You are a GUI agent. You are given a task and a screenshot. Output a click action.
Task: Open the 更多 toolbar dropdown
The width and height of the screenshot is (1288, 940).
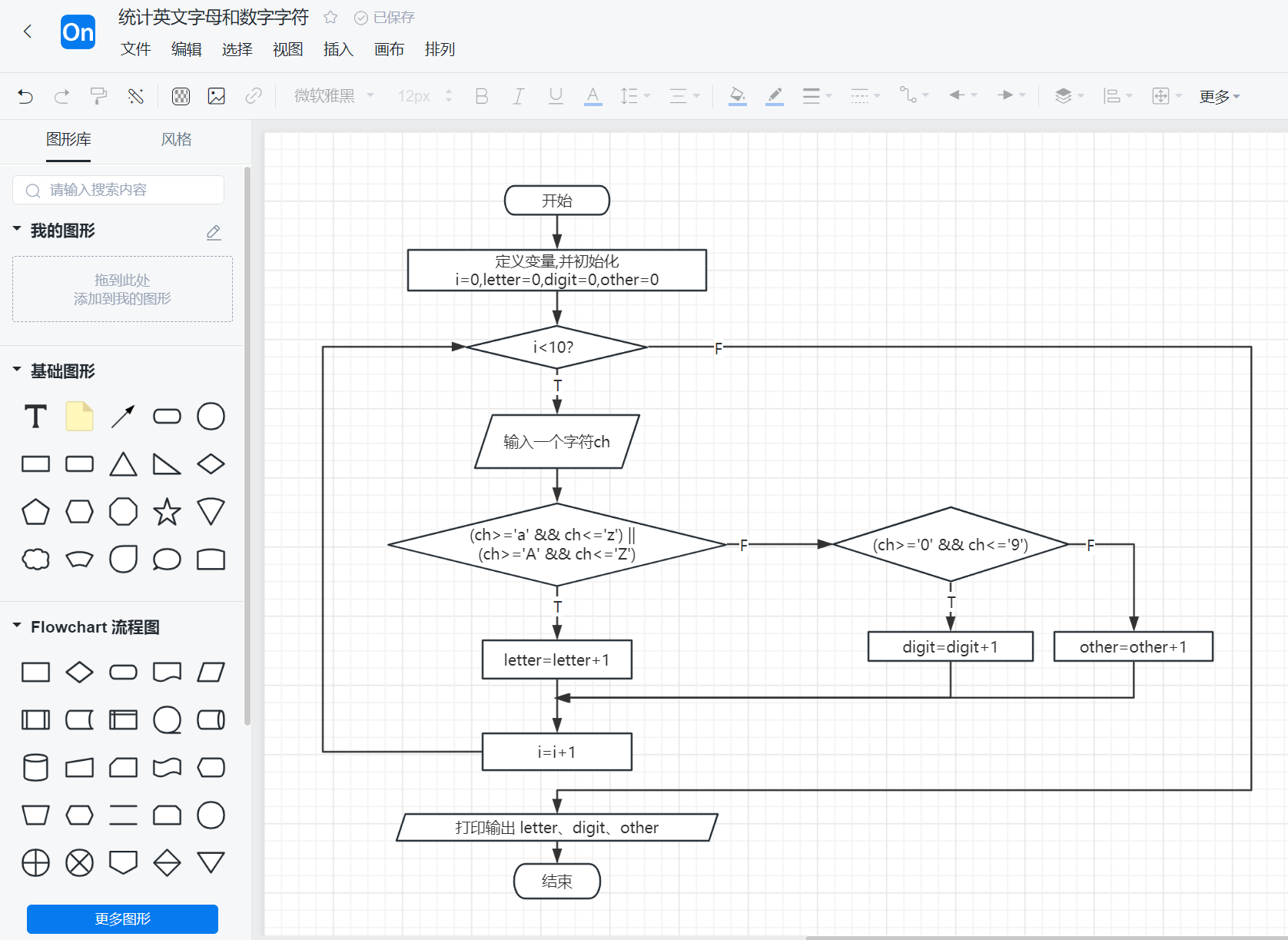1219,96
